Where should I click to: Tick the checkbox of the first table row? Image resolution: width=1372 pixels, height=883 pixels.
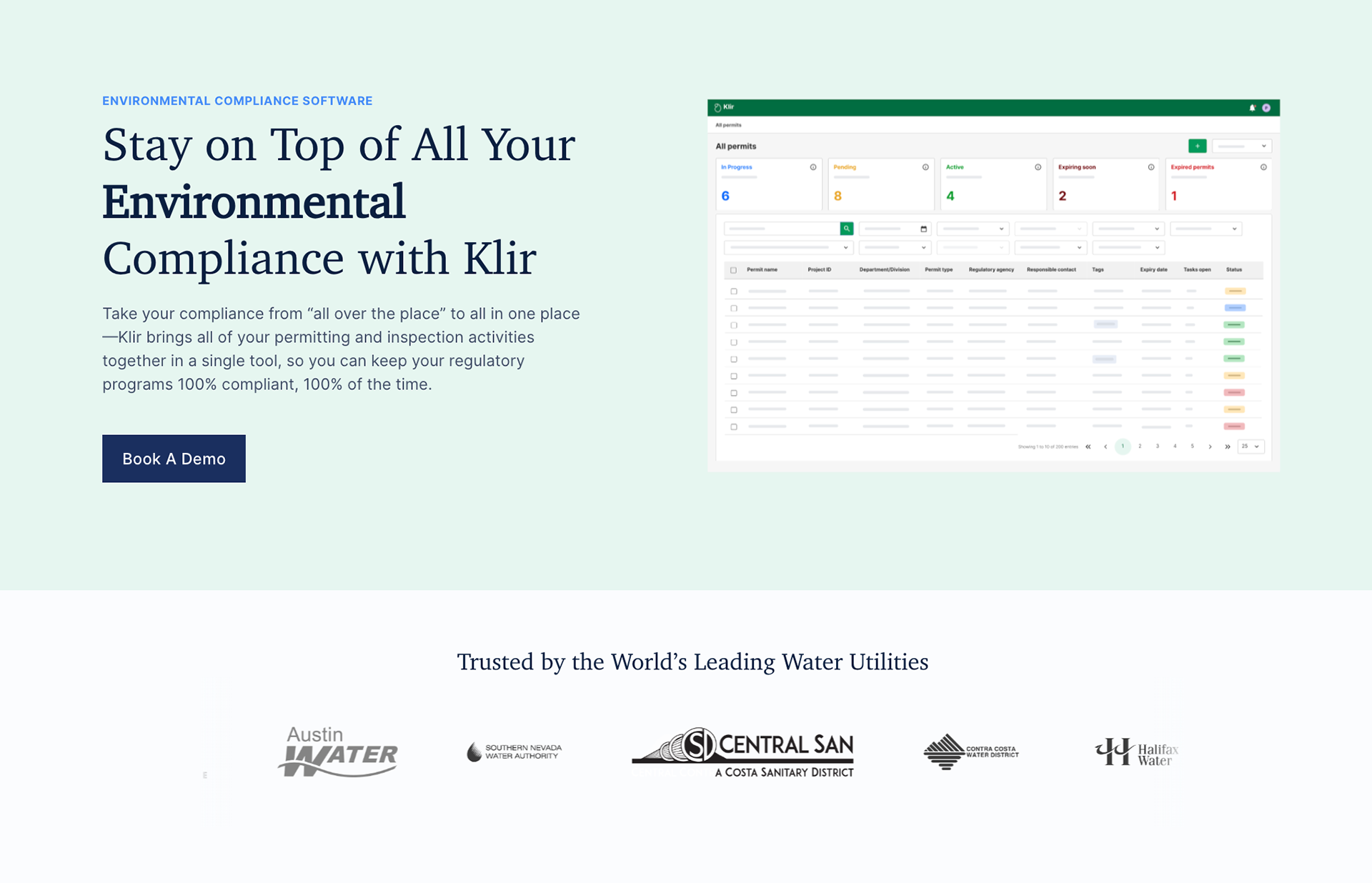(x=733, y=291)
